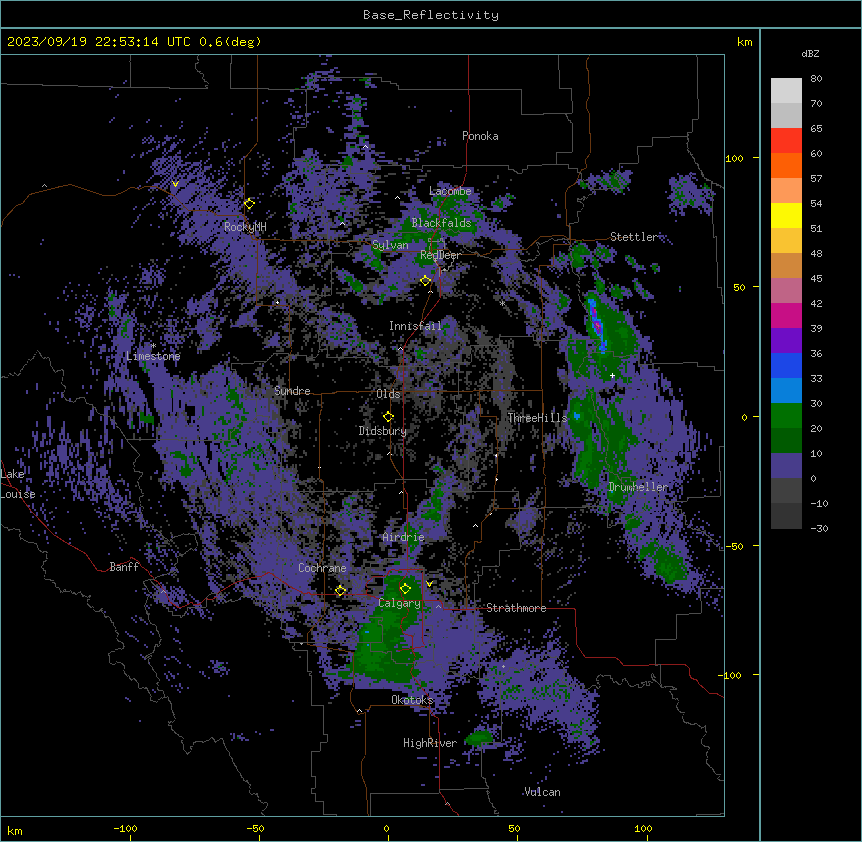Select the dark gray -30 to -10 legend swatch
The image size is (862, 842).
coord(786,516)
